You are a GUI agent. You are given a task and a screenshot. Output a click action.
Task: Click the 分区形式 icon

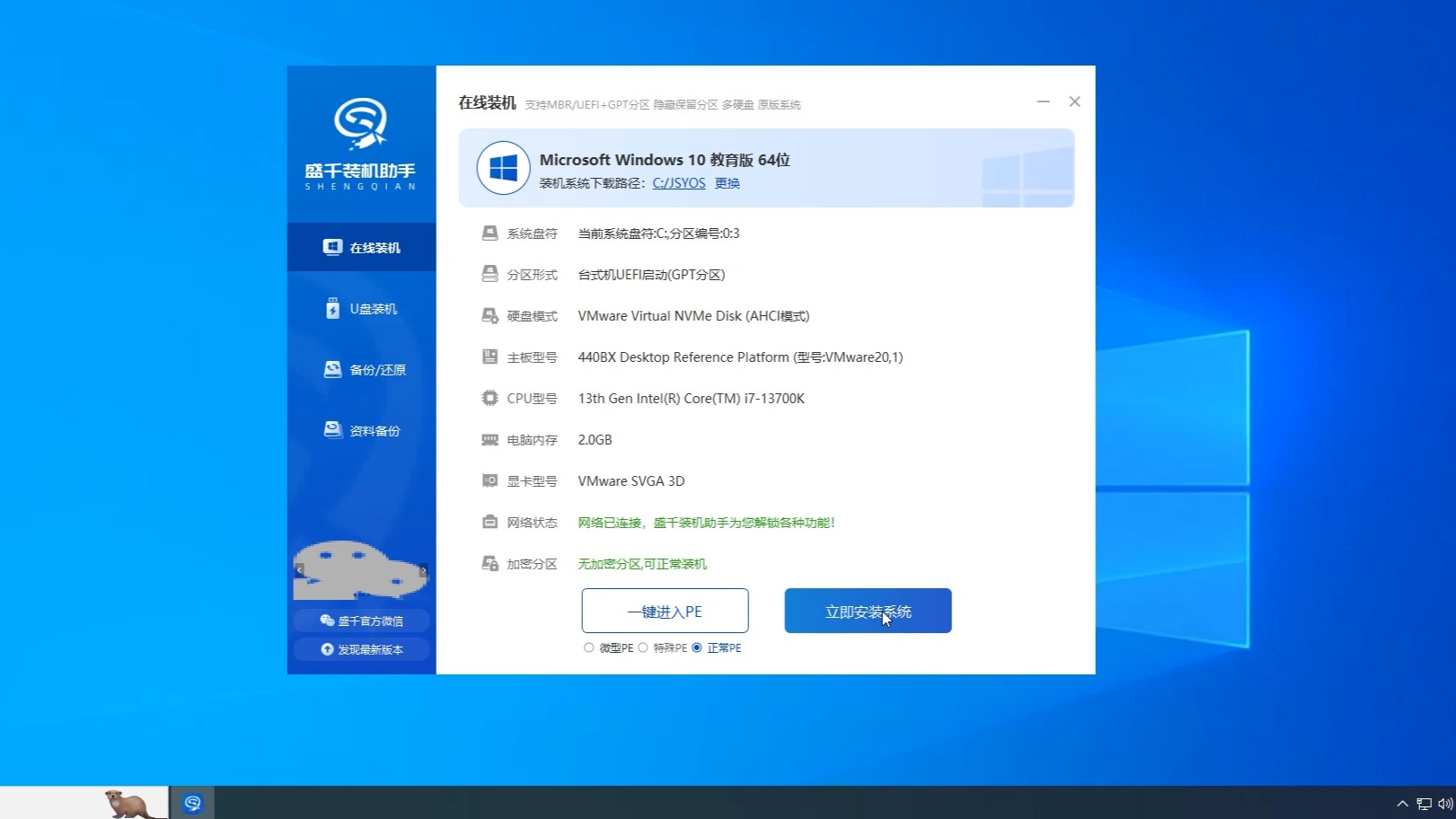point(490,275)
